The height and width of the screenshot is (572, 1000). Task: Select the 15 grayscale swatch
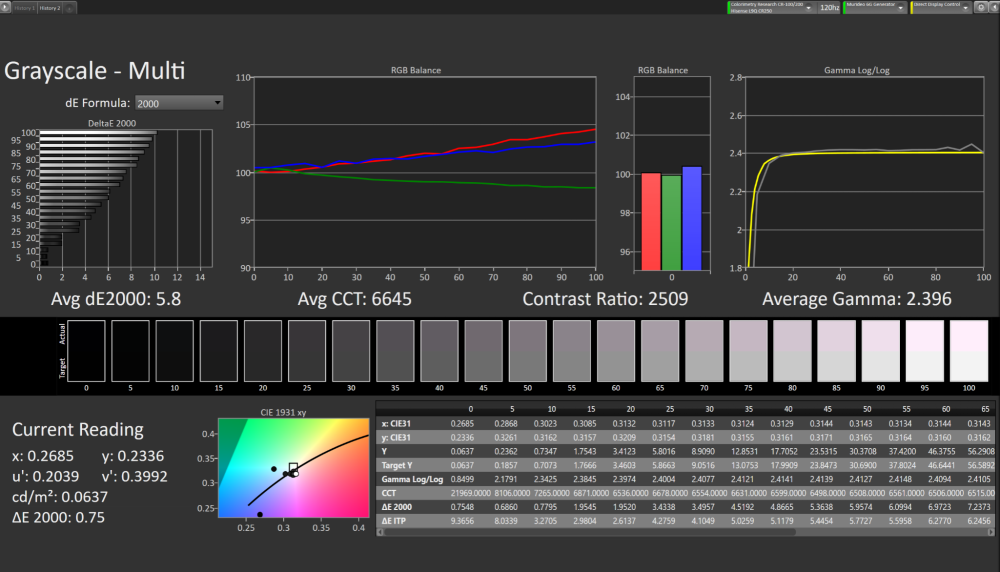coord(219,351)
